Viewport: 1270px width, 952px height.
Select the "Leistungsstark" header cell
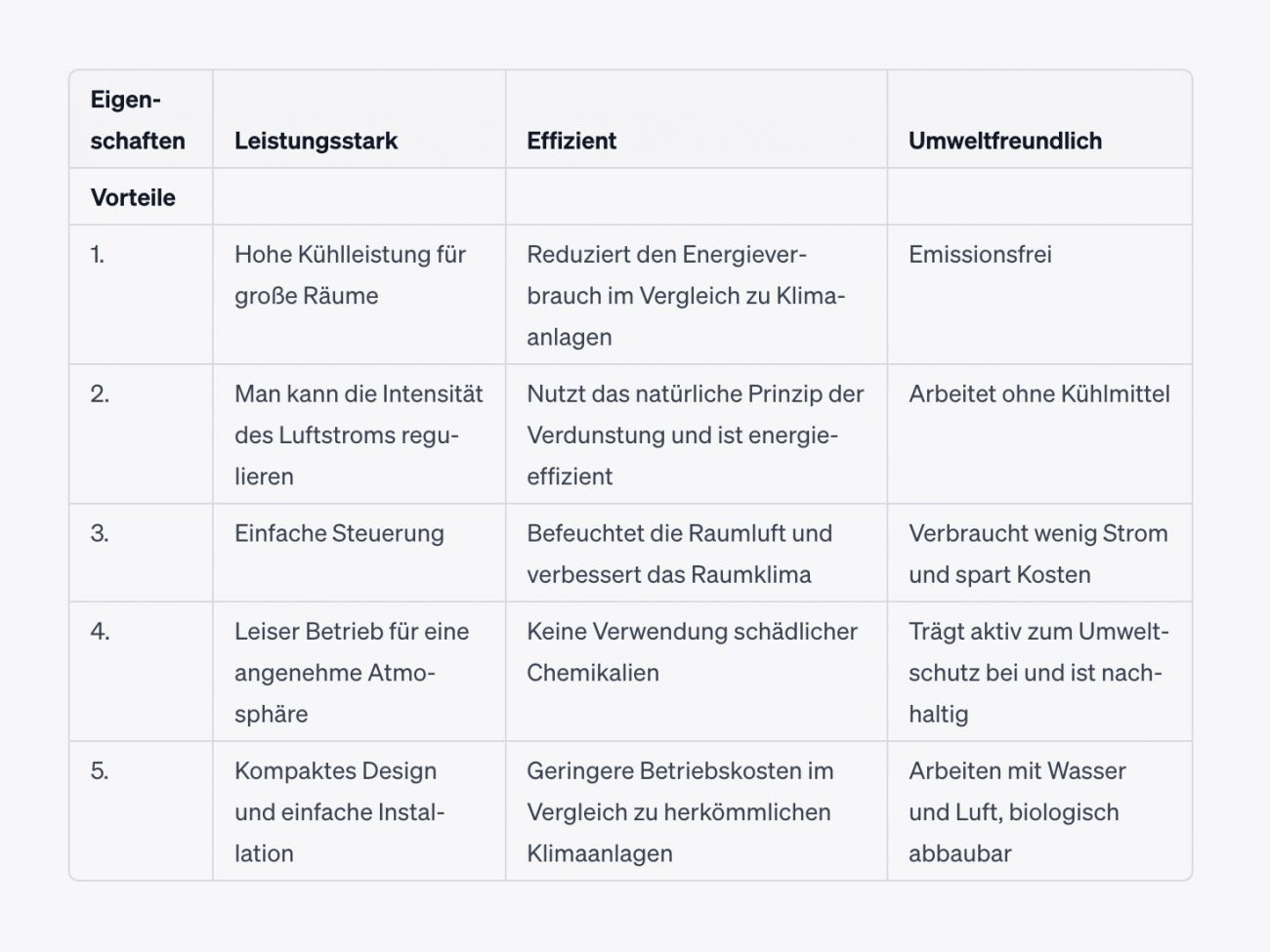(316, 141)
